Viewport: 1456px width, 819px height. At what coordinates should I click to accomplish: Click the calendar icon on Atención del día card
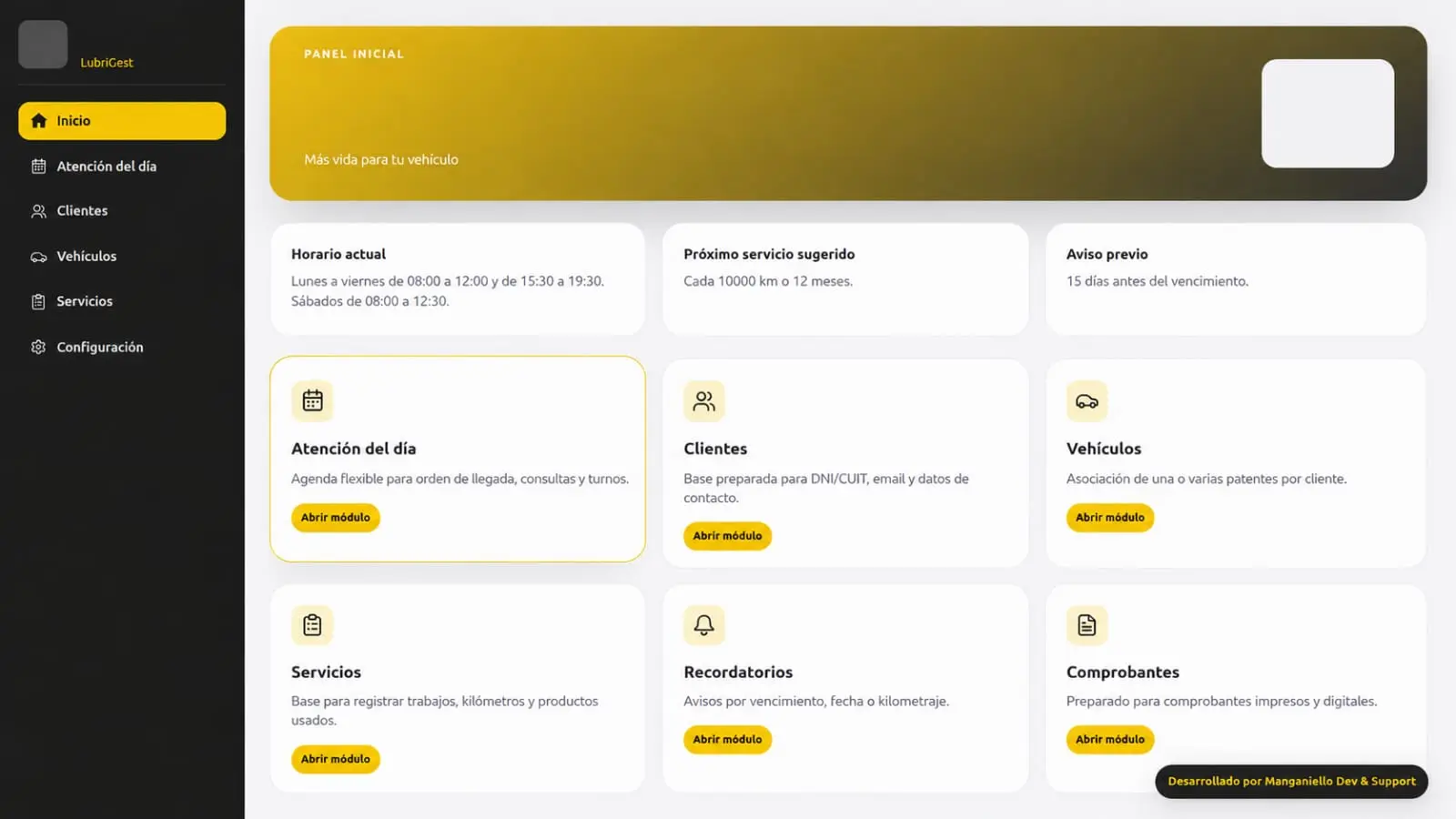[x=312, y=400]
